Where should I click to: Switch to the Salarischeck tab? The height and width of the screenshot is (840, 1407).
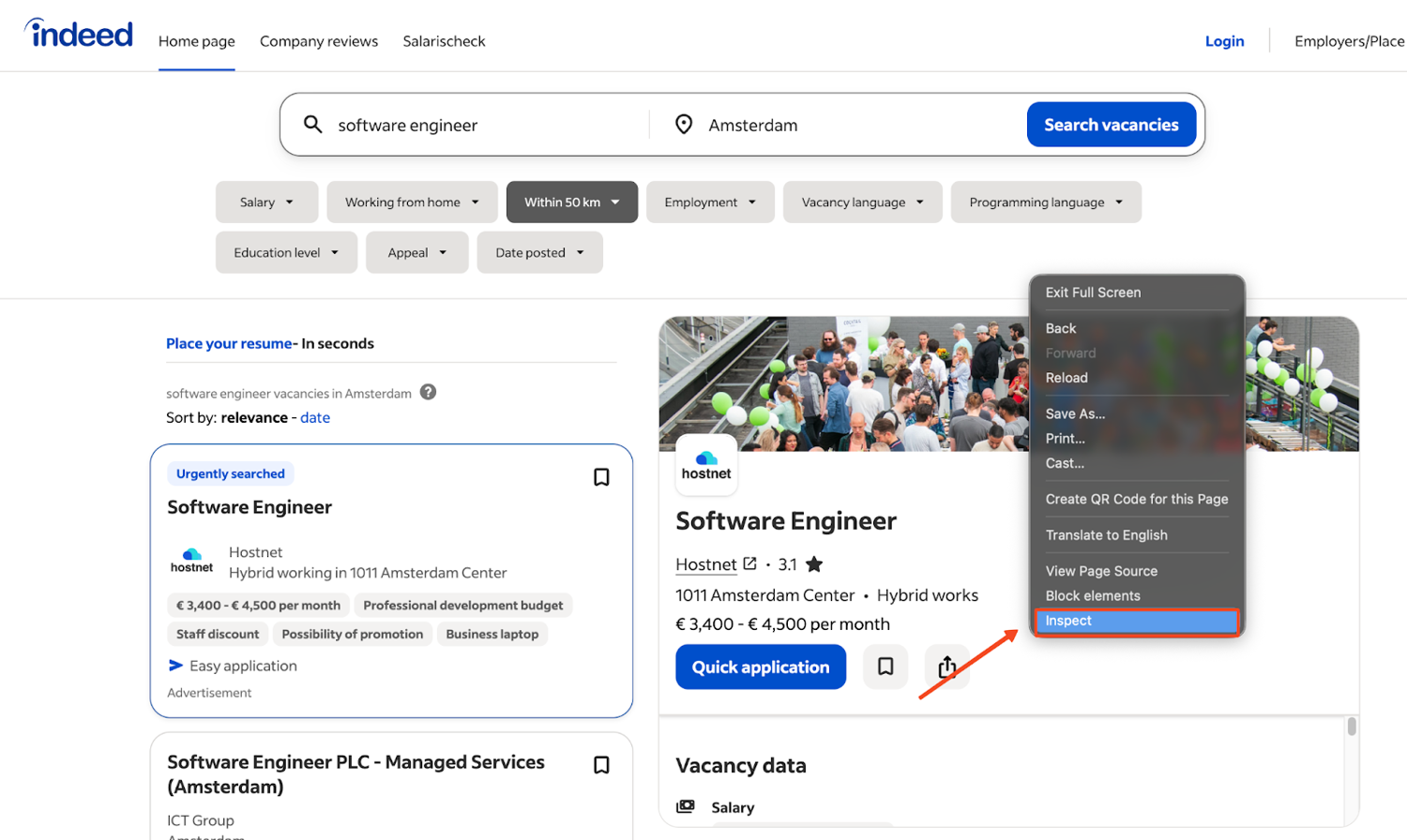click(444, 41)
